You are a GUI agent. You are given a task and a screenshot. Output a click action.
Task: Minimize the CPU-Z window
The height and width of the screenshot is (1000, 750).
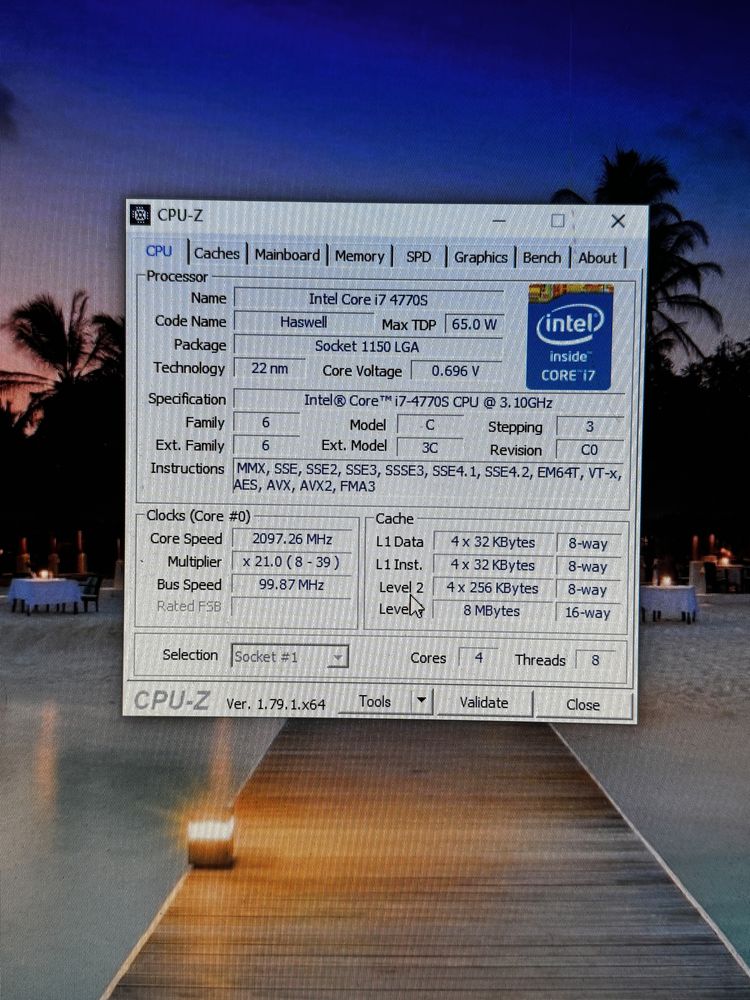pos(499,220)
